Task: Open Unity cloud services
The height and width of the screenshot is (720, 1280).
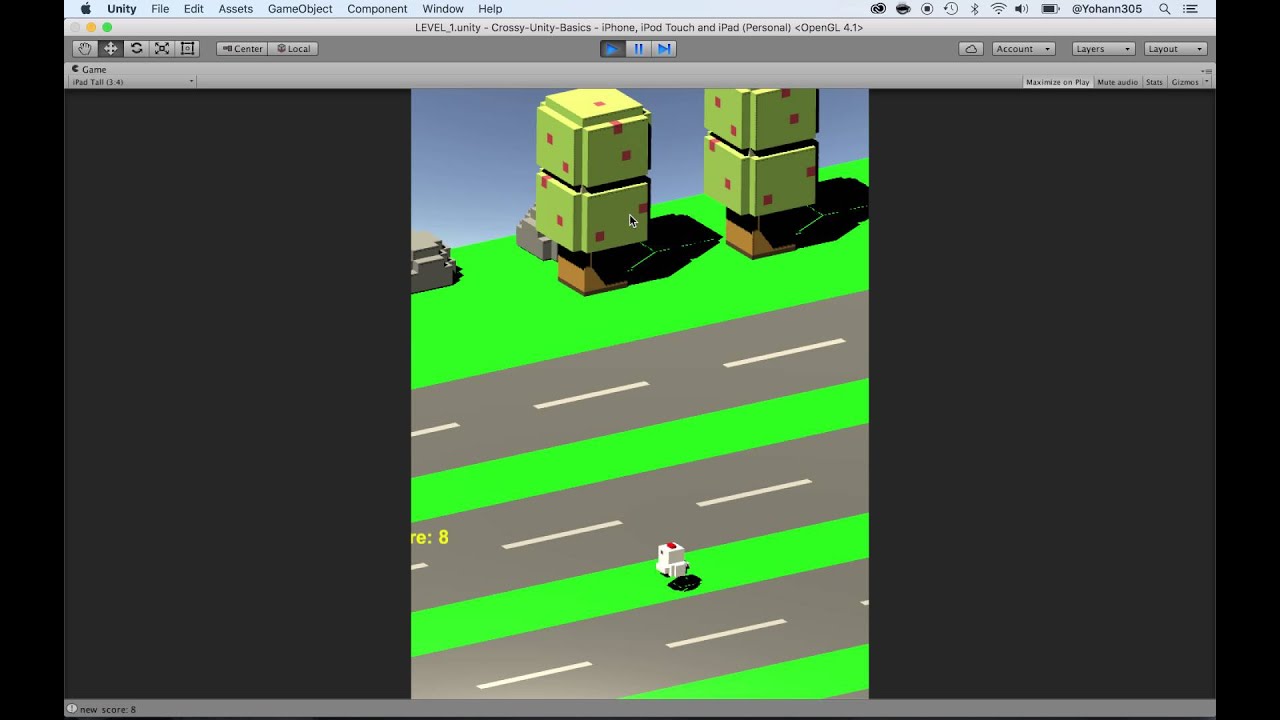Action: pyautogui.click(x=970, y=48)
